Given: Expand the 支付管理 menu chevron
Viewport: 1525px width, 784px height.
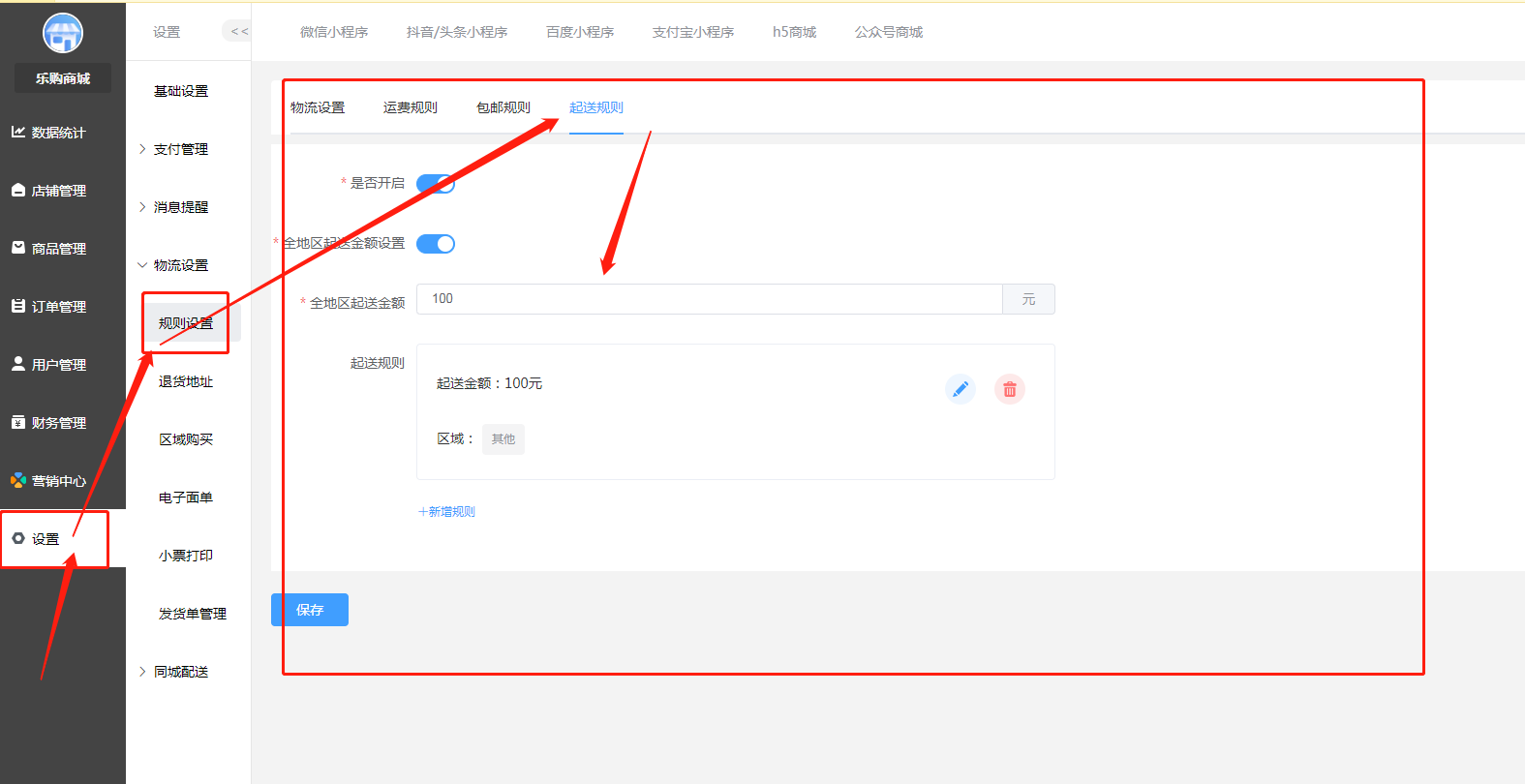Looking at the screenshot, I should click(142, 149).
